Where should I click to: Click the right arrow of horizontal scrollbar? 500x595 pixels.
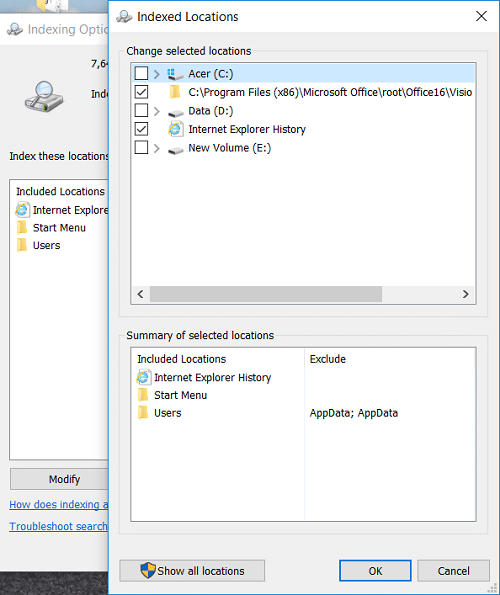coord(465,294)
